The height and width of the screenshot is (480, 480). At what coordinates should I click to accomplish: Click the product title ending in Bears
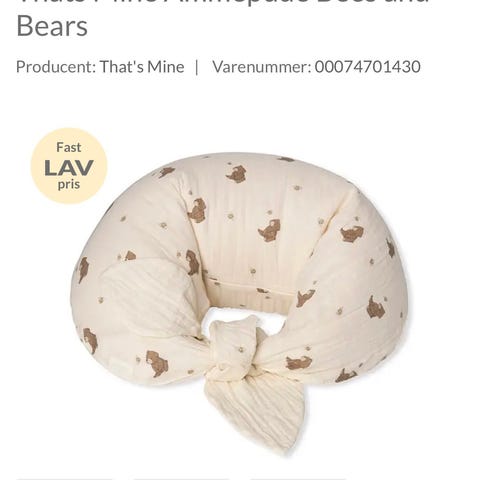pos(52,26)
